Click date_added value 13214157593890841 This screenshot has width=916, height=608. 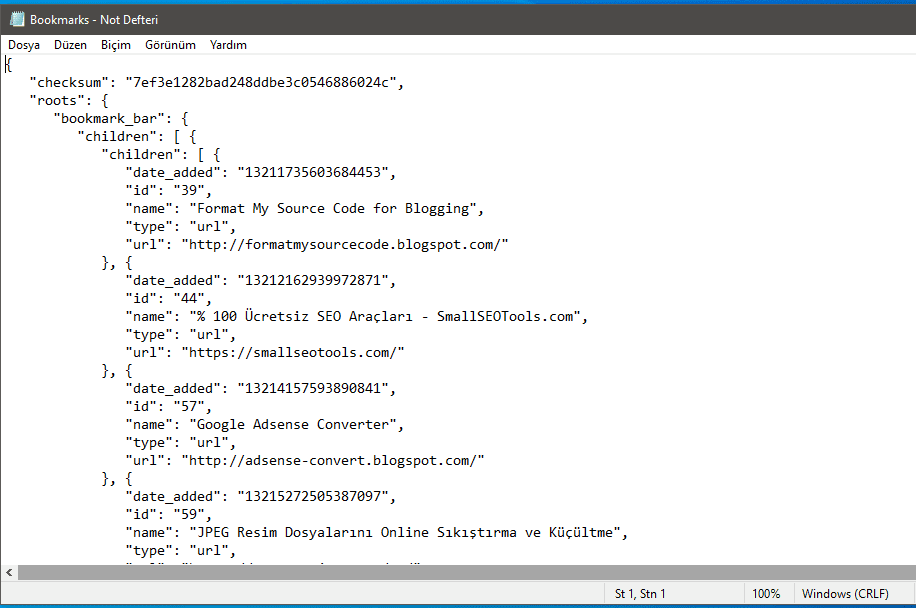tap(313, 388)
